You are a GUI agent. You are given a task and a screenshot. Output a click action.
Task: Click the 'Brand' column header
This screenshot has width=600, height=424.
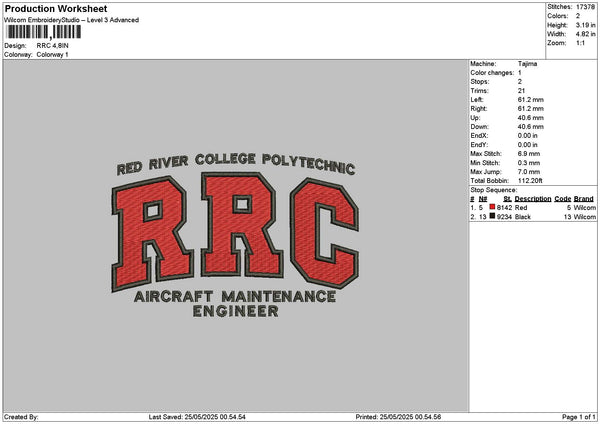tap(584, 199)
